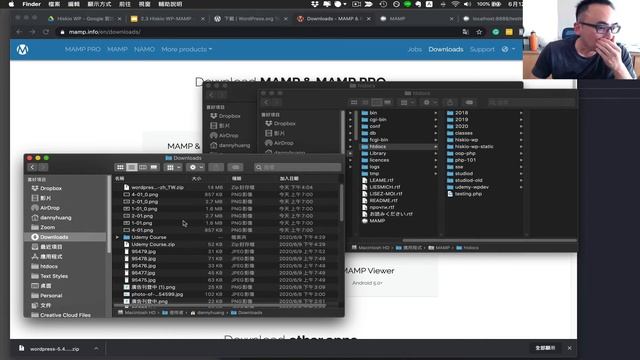640x360 pixels.
Task: Switch Downloads window to icon view
Action: click(120, 167)
